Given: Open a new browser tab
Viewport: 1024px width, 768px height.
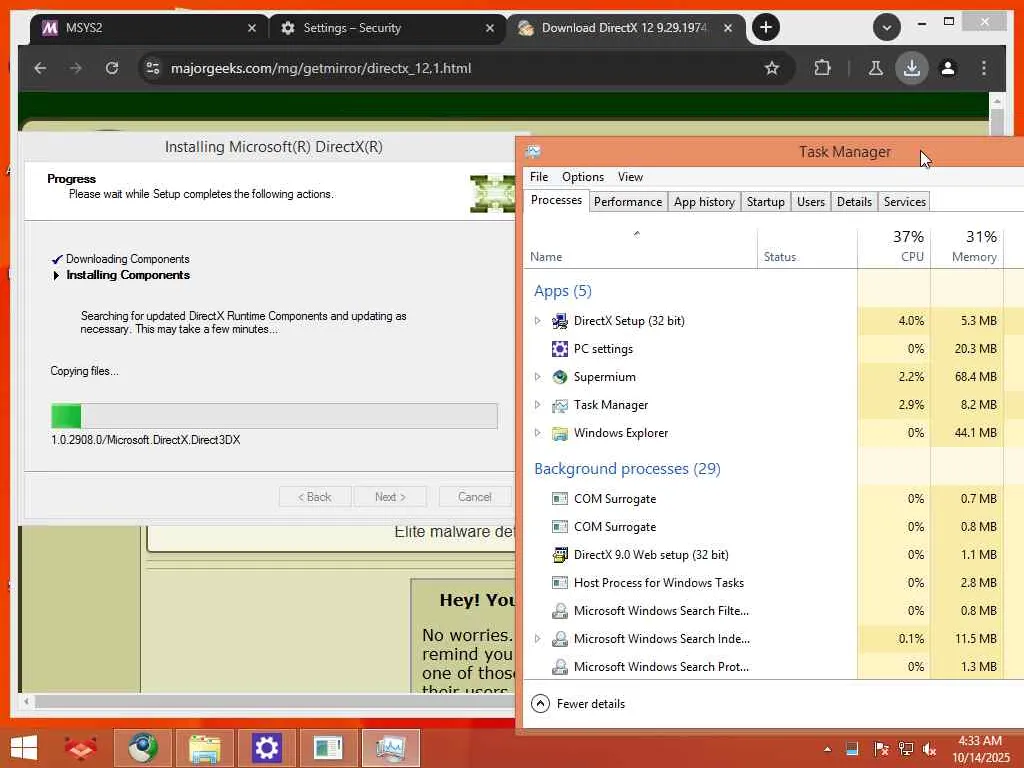Looking at the screenshot, I should coord(765,27).
